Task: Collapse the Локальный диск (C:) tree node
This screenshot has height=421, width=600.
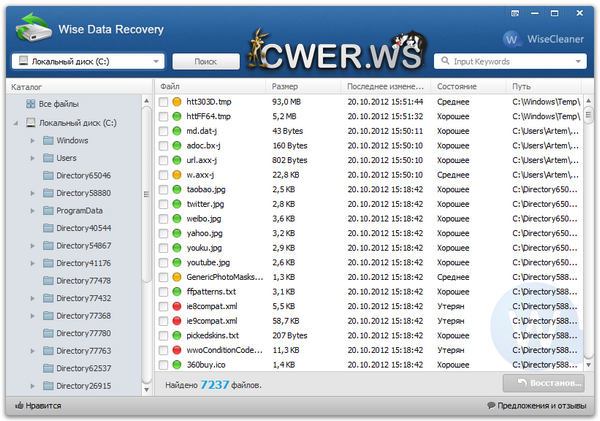Action: coord(16,123)
